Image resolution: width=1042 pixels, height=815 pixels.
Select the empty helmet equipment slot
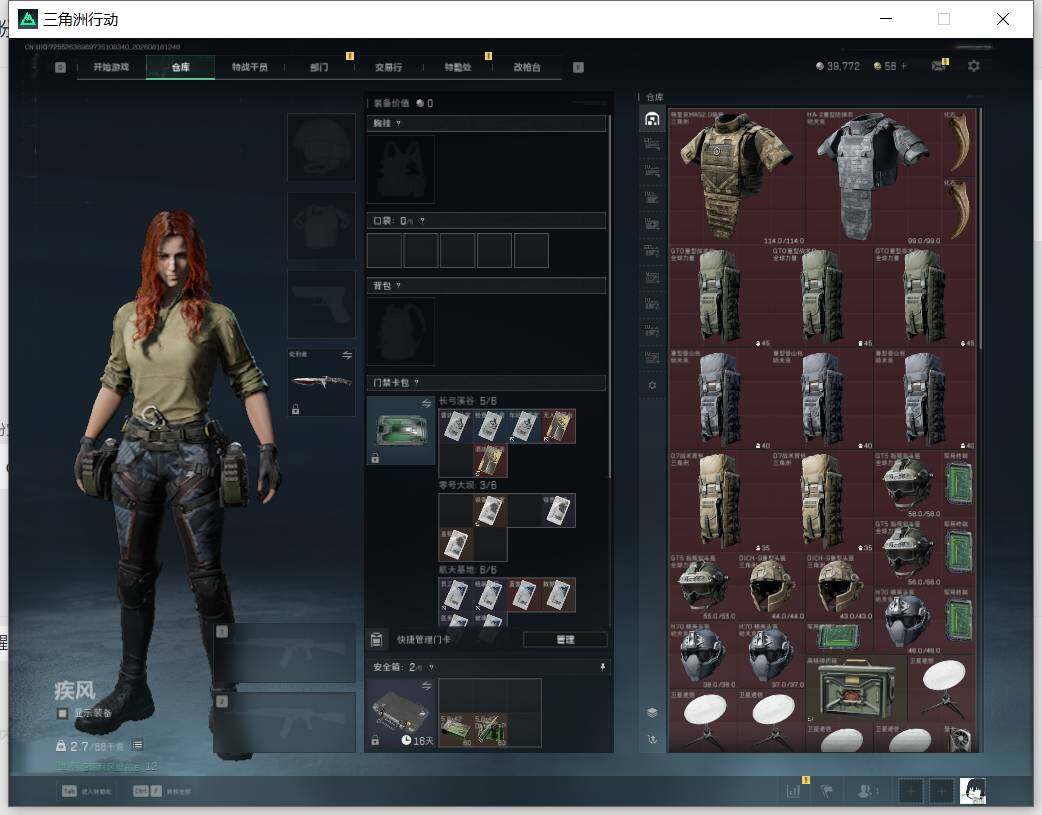click(321, 147)
